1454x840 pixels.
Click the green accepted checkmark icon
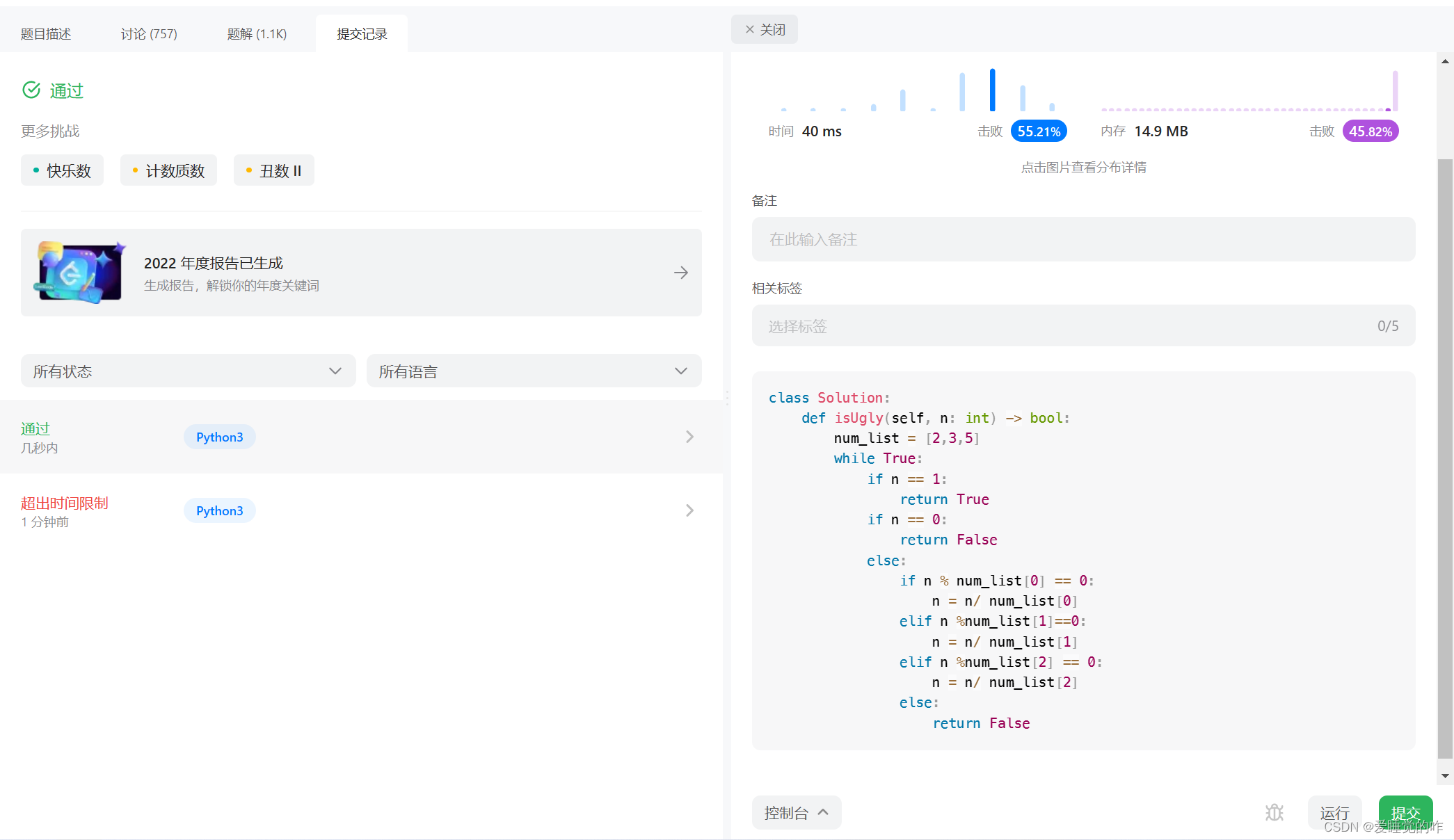[x=31, y=90]
